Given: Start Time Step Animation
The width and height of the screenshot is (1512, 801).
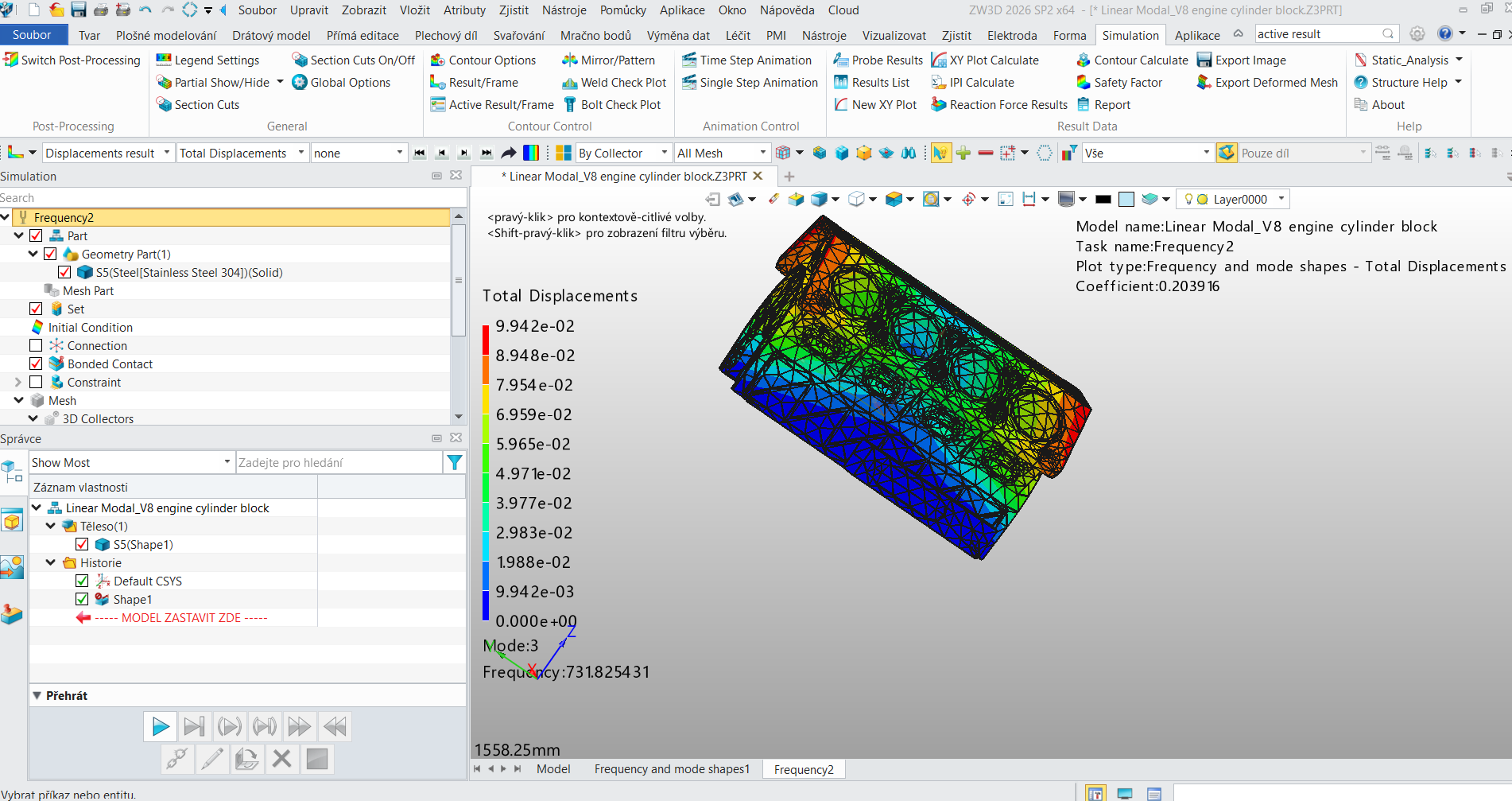Looking at the screenshot, I should point(746,60).
